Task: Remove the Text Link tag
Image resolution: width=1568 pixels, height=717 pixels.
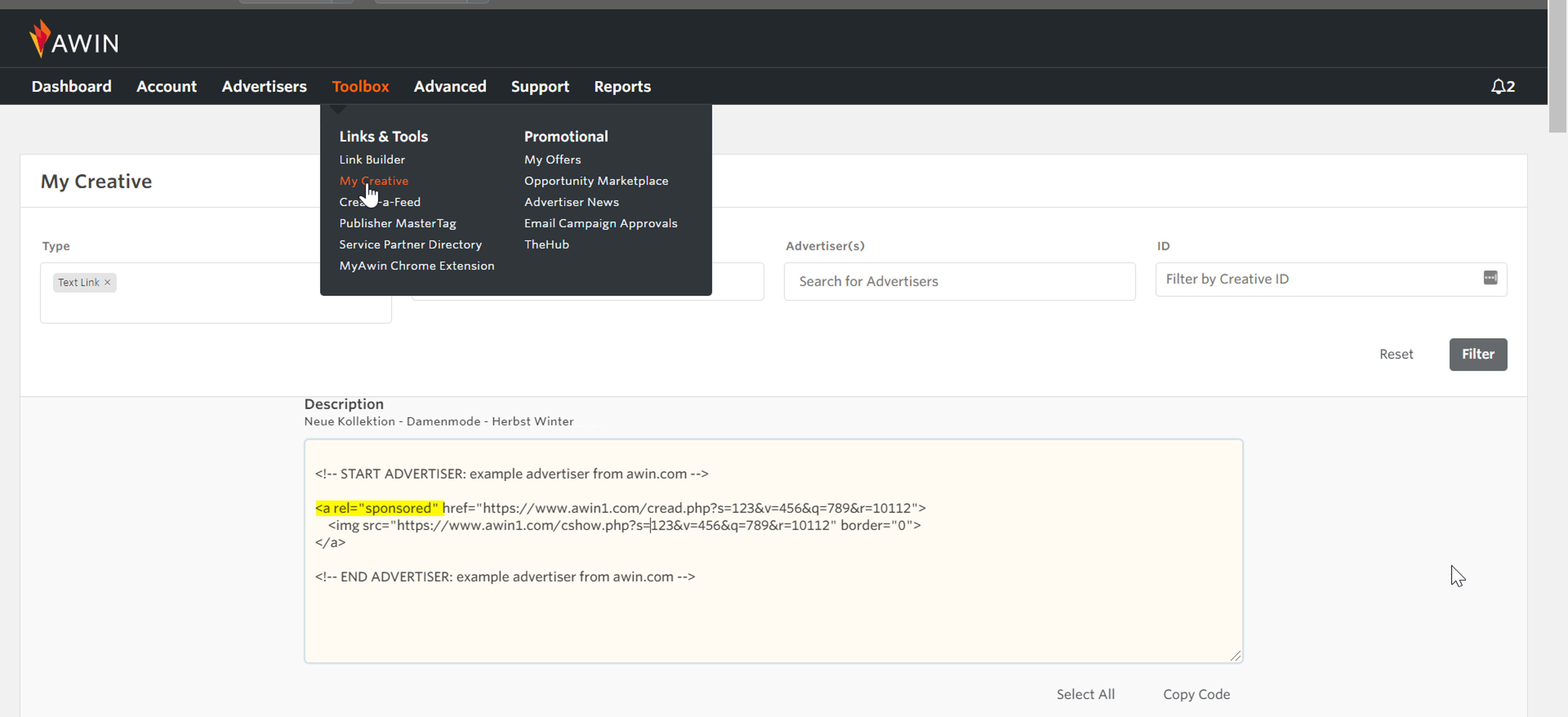Action: [x=107, y=282]
